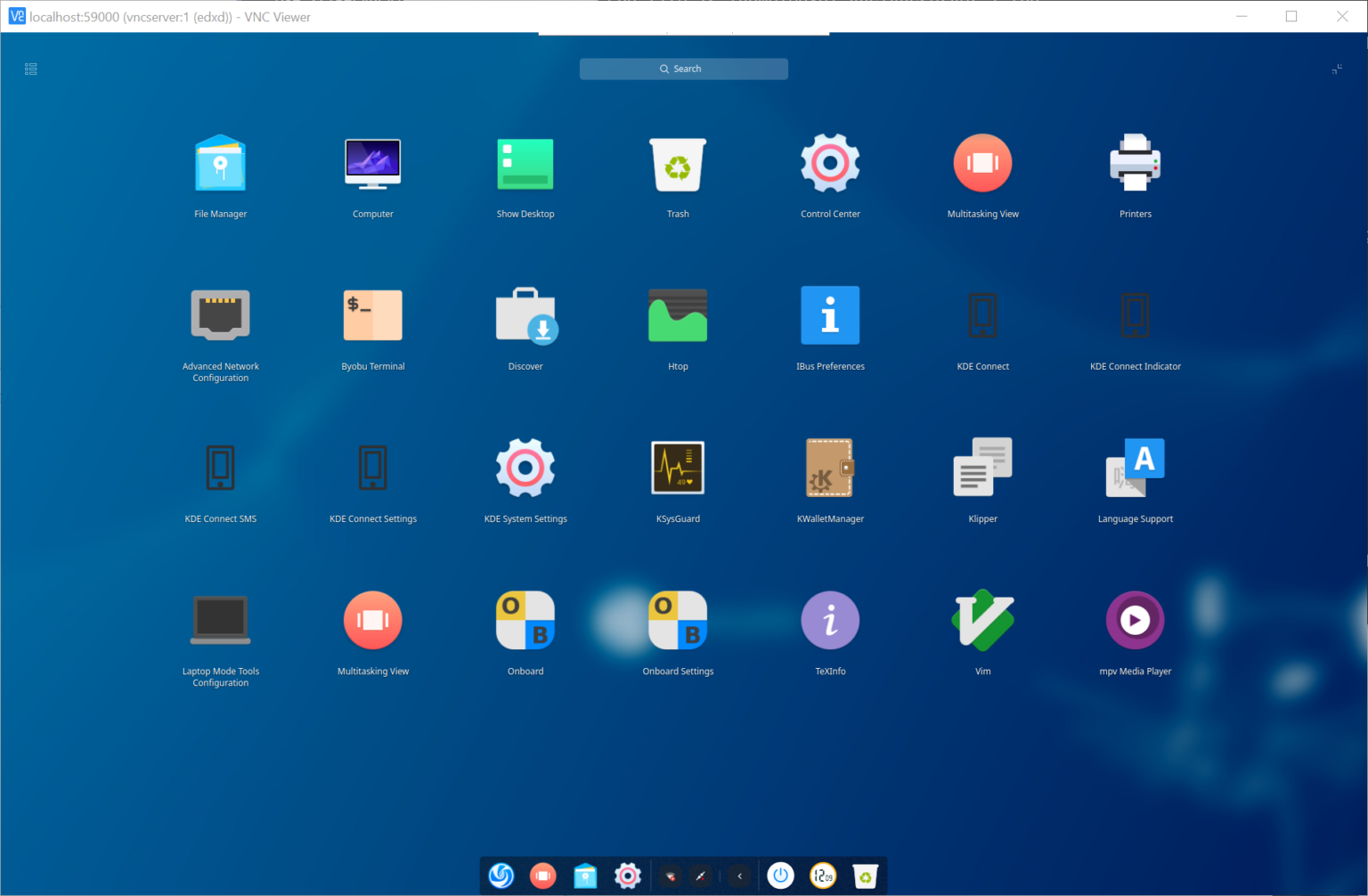Image resolution: width=1368 pixels, height=896 pixels.
Task: Select the network icon in the system tray
Action: (x=669, y=876)
